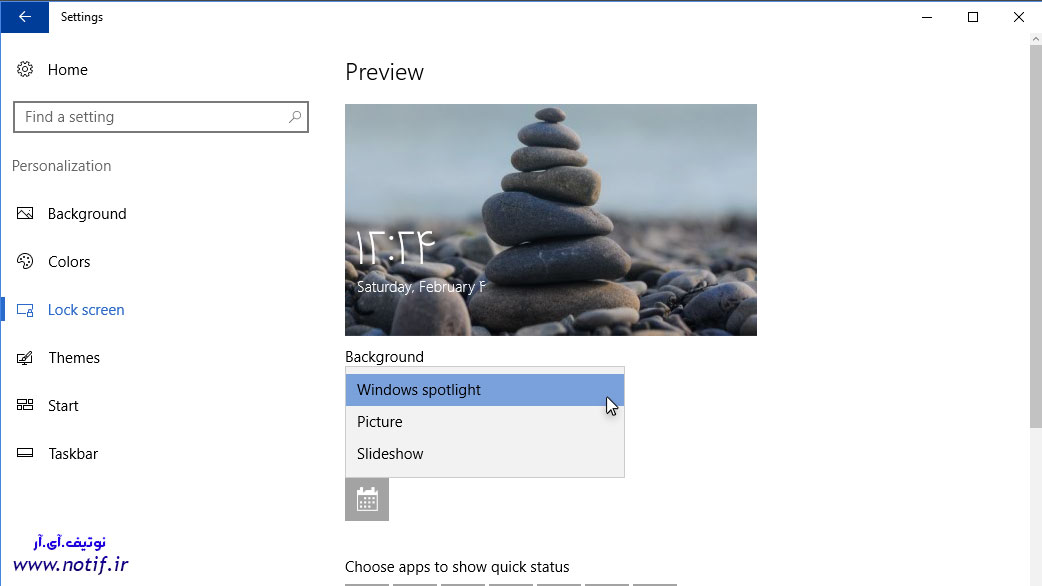Image resolution: width=1042 pixels, height=586 pixels.
Task: Click the Lock screen sidebar icon
Action: click(x=26, y=310)
